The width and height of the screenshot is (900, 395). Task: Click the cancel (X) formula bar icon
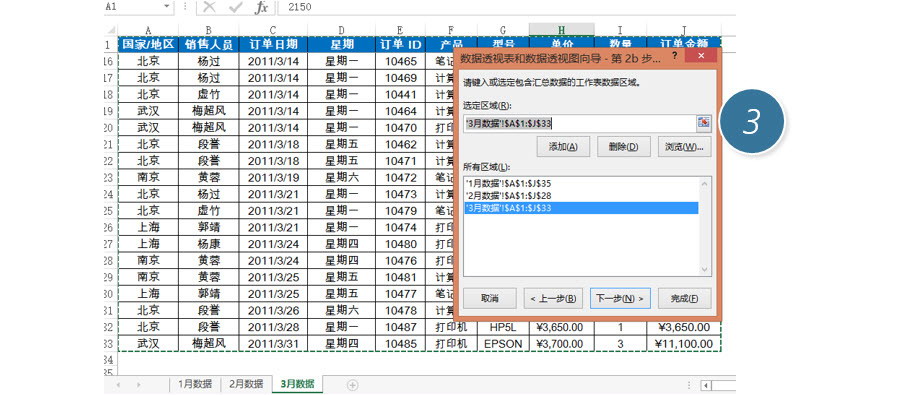click(210, 7)
